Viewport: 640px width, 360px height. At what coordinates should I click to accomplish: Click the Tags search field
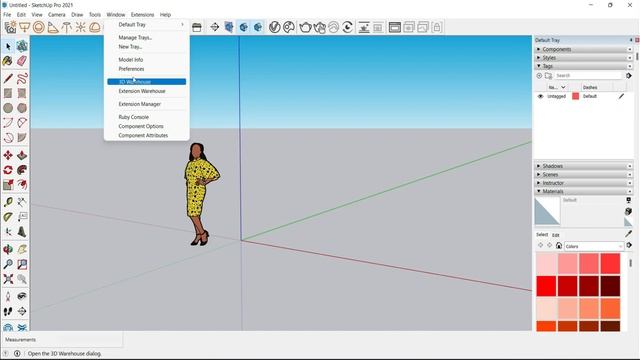588,76
